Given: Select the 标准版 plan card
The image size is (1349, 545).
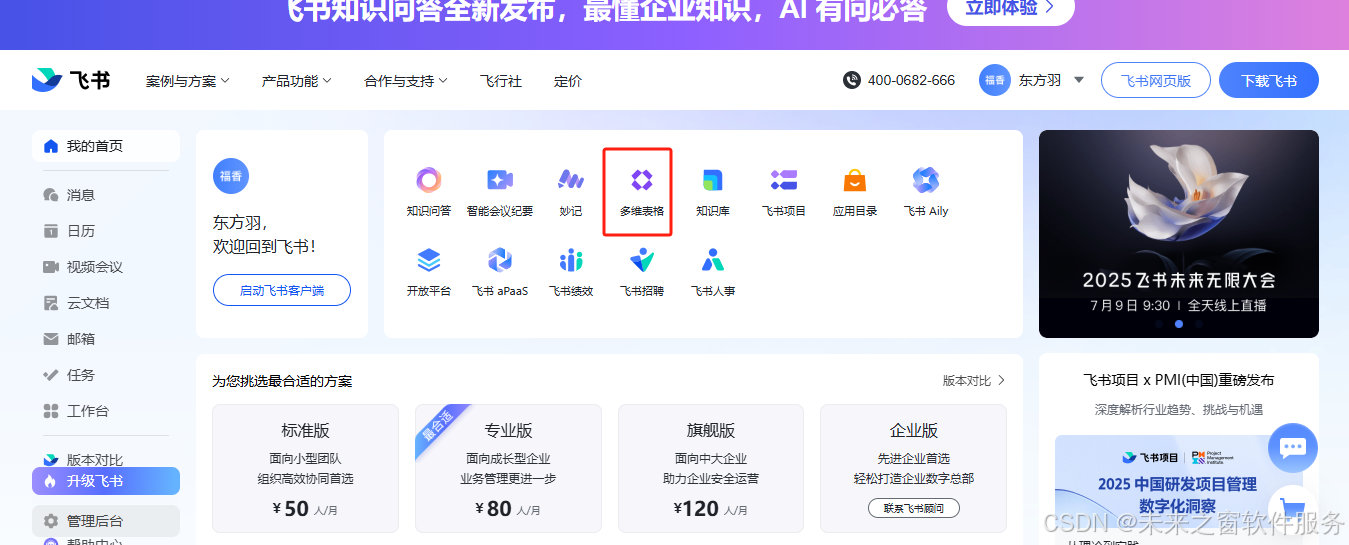Looking at the screenshot, I should 305,468.
